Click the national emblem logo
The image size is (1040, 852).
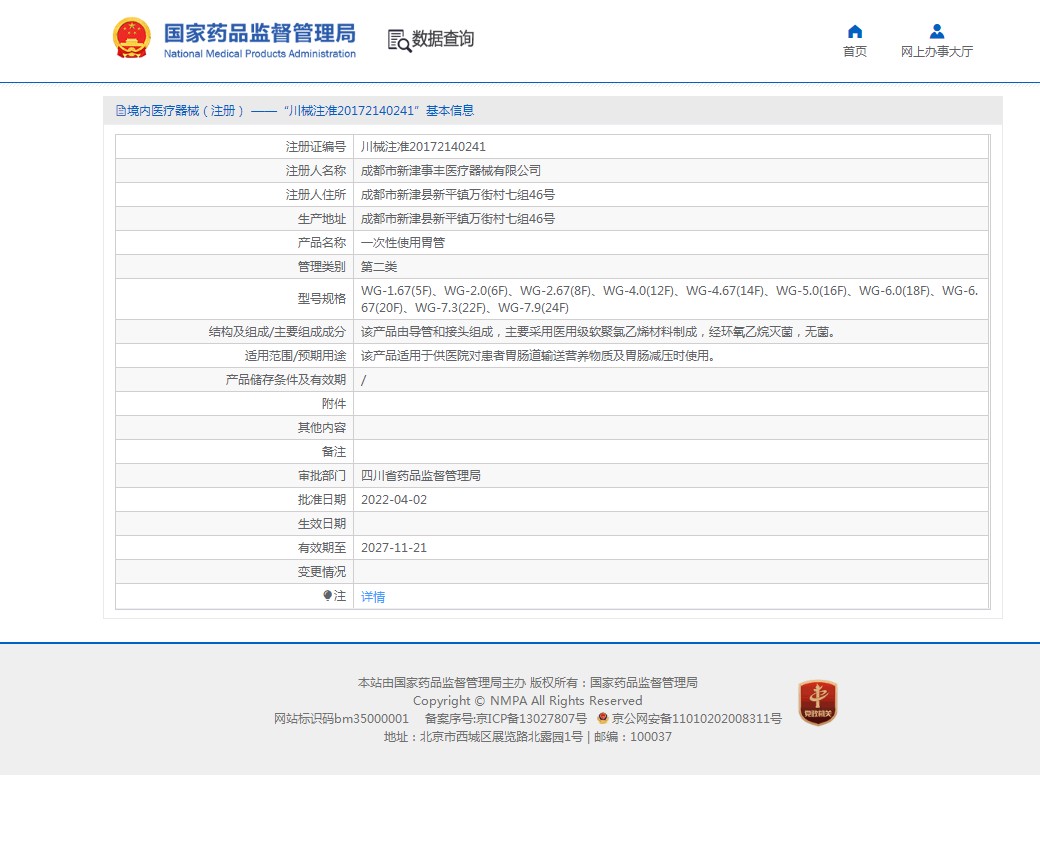pyautogui.click(x=131, y=38)
